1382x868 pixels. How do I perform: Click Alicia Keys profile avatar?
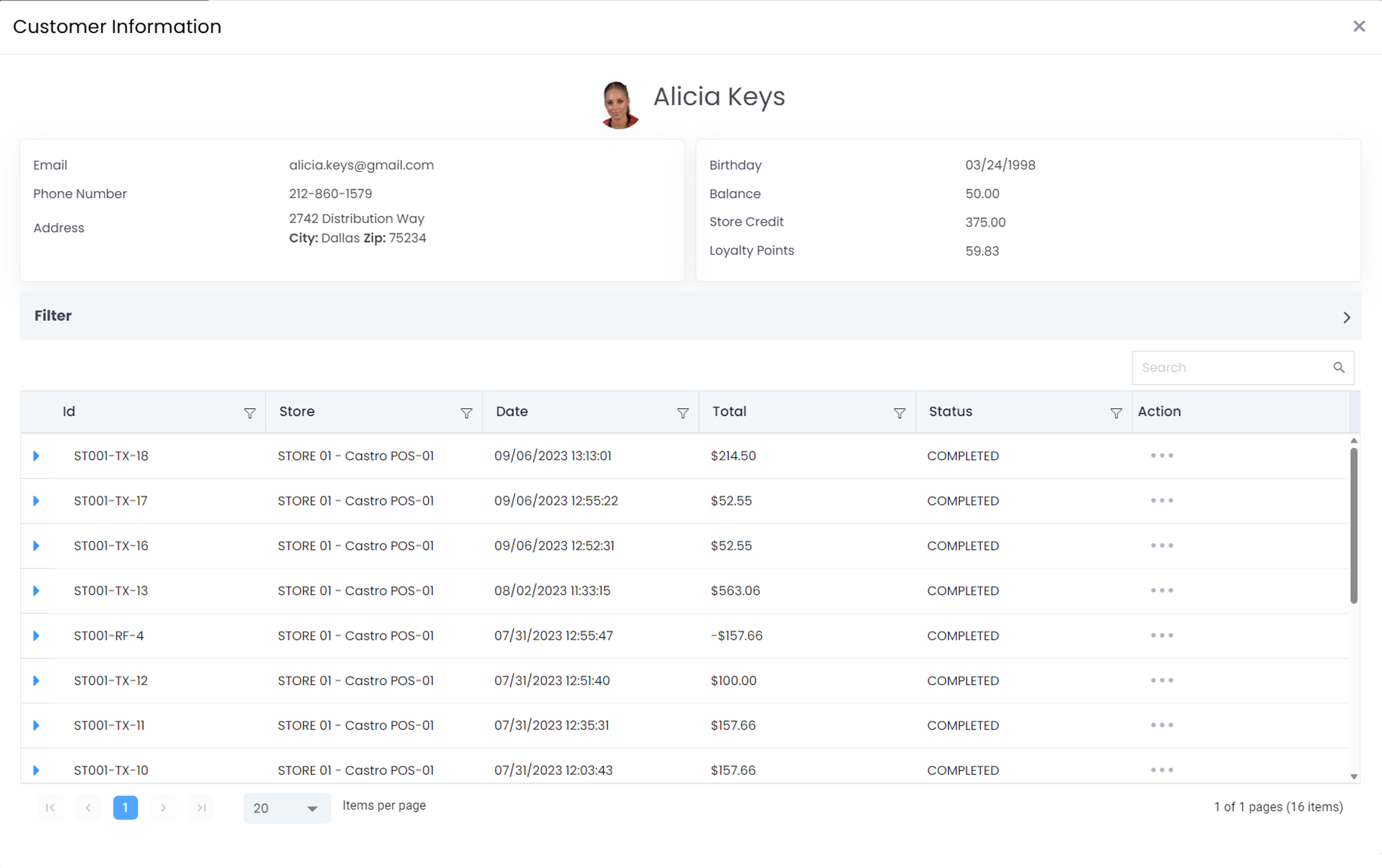[619, 105]
